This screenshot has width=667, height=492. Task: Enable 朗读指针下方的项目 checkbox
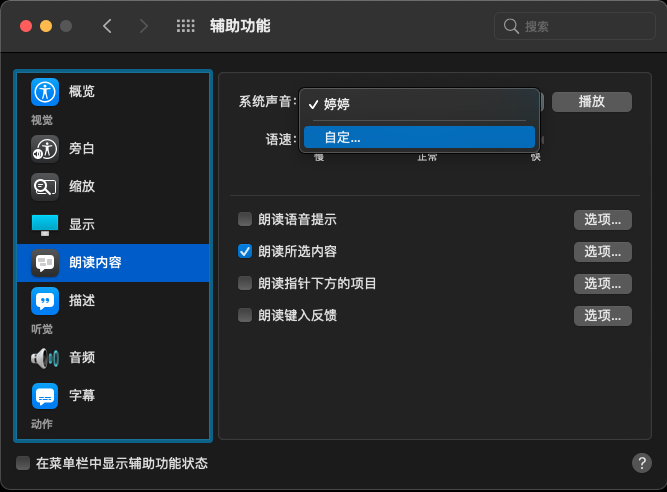[x=245, y=283]
